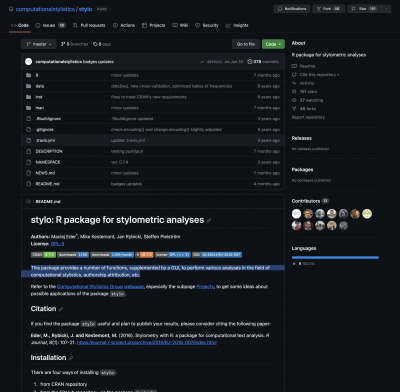The width and height of the screenshot is (400, 392).
Task: Open the Computational Stylistics Group webpage link
Action: pyautogui.click(x=100, y=287)
